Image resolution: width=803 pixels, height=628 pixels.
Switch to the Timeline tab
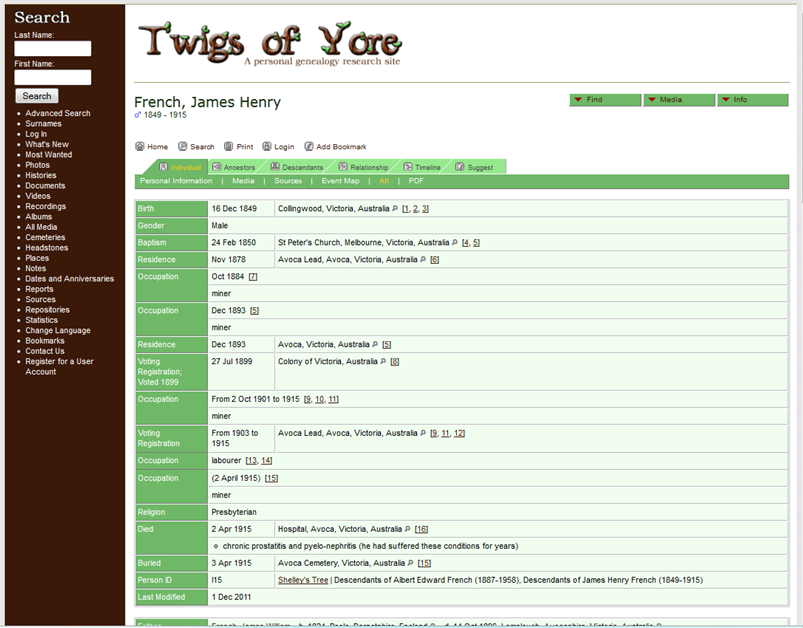coord(422,167)
